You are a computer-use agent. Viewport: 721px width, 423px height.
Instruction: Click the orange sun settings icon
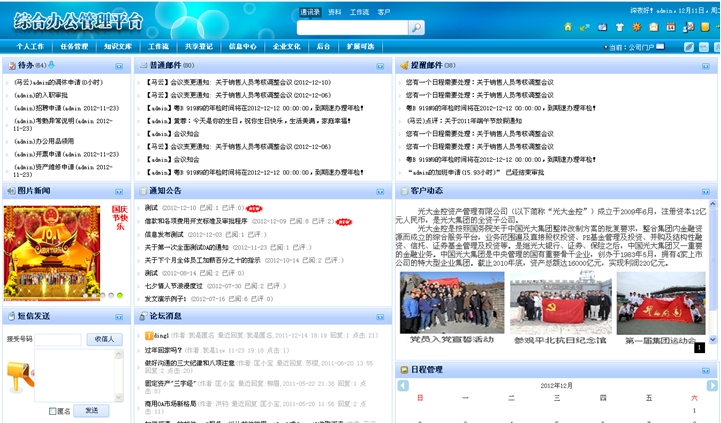(636, 27)
